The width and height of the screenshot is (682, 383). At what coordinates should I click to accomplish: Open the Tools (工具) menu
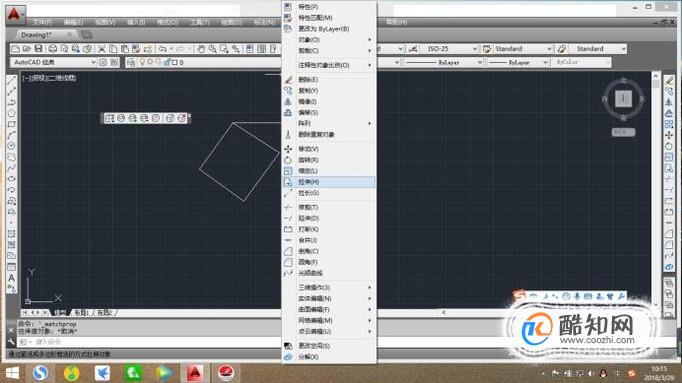(x=199, y=22)
